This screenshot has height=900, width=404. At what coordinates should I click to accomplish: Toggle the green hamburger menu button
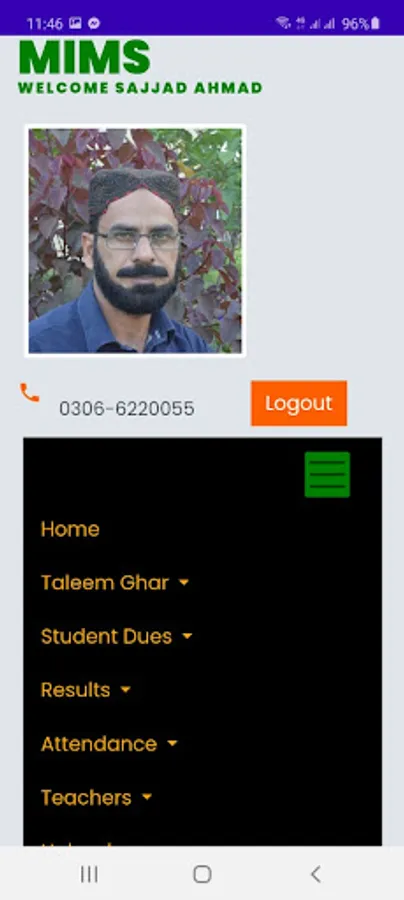pos(327,475)
